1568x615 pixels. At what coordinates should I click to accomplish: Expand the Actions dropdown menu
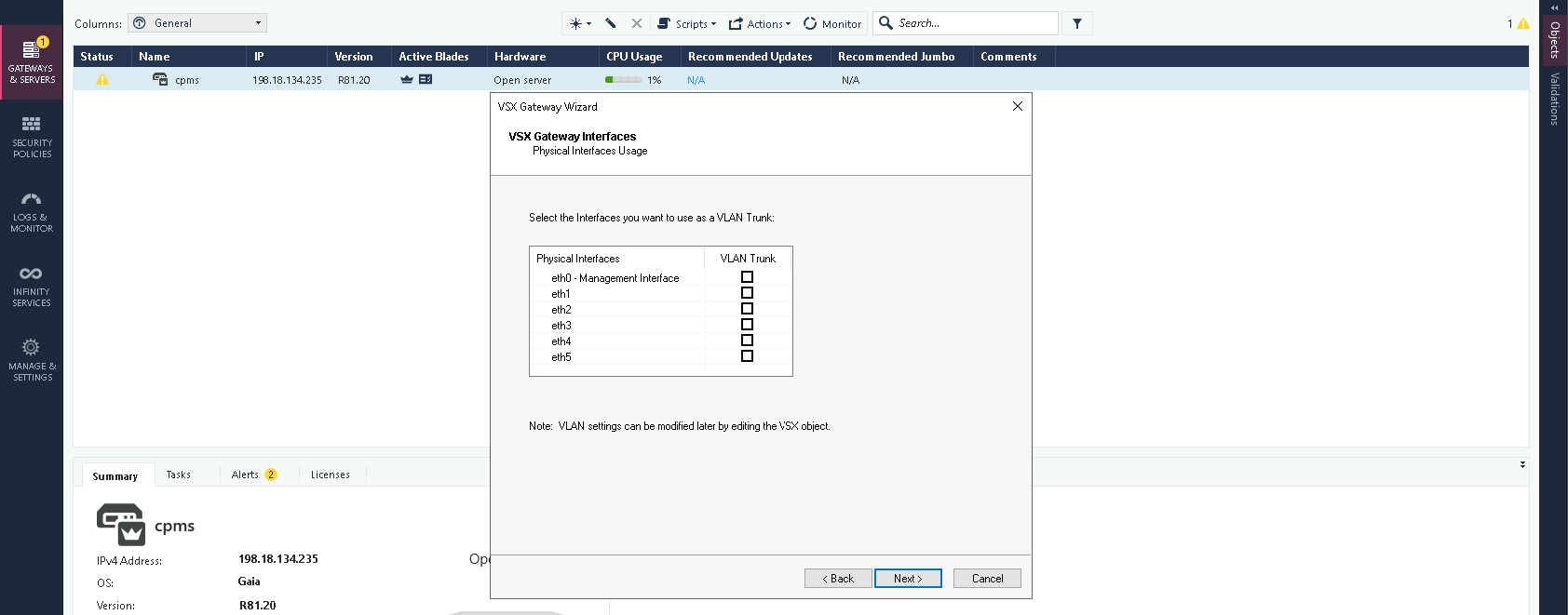point(760,23)
